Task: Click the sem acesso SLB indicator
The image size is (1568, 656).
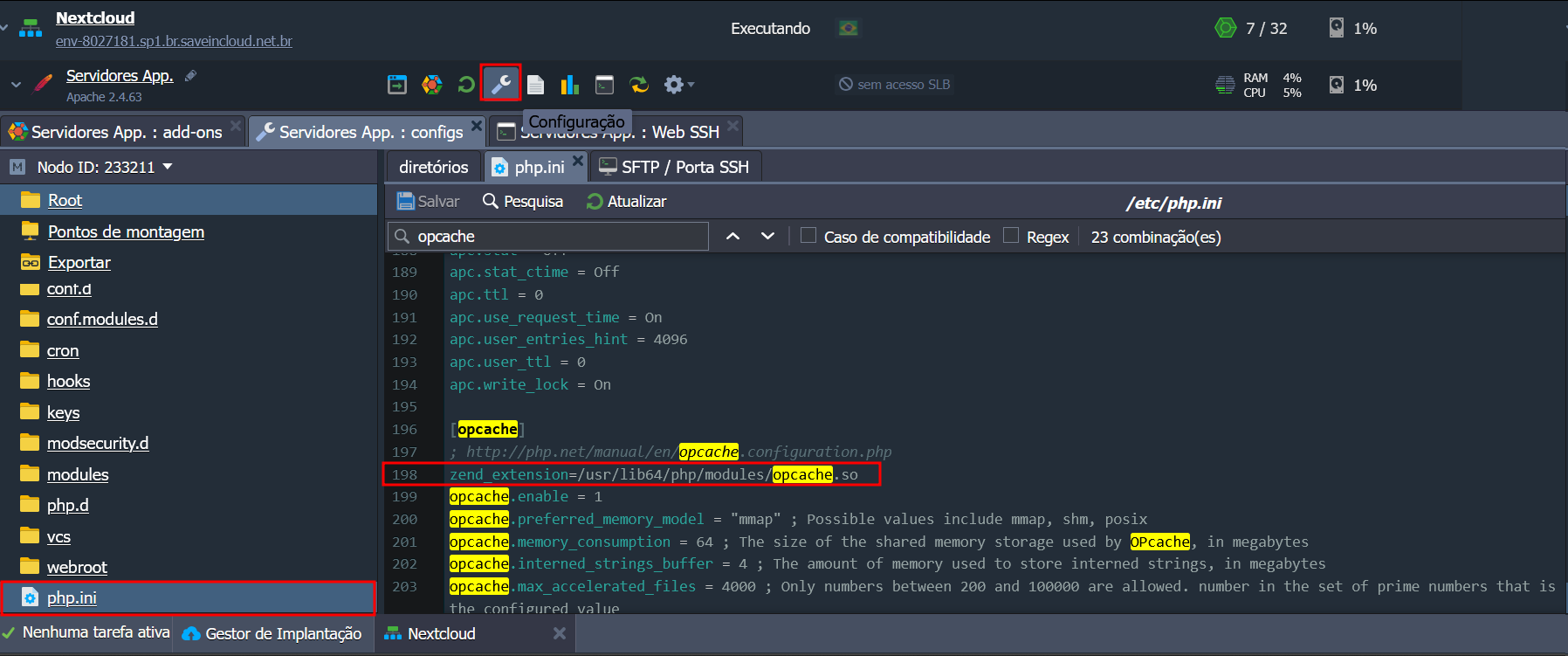Action: coord(895,85)
